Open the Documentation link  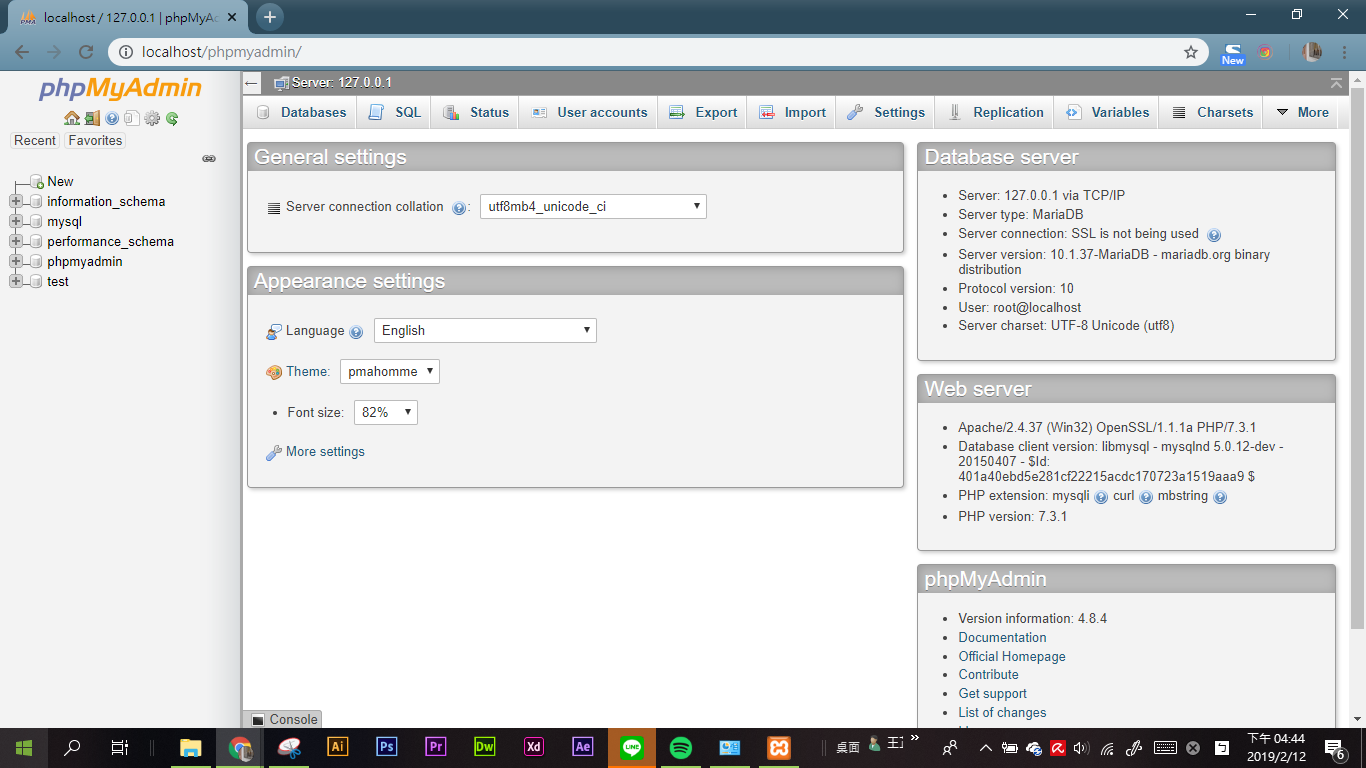click(1002, 637)
